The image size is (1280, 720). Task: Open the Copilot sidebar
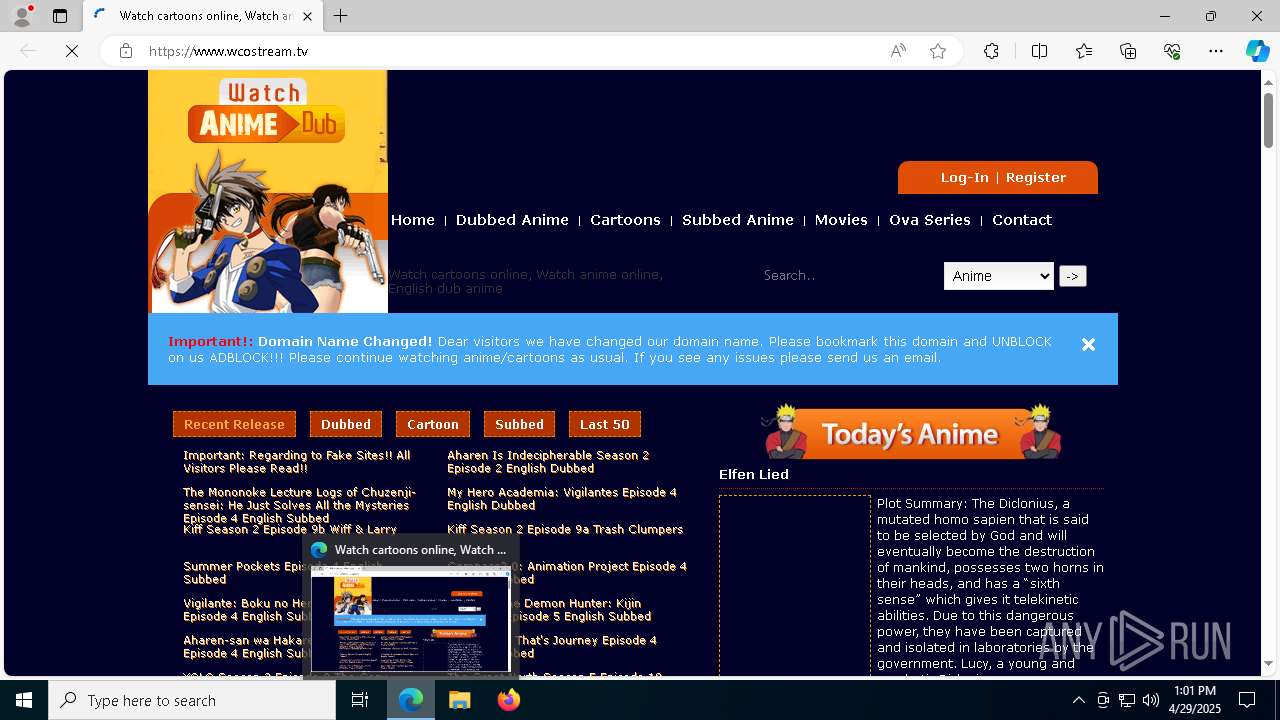coord(1257,51)
